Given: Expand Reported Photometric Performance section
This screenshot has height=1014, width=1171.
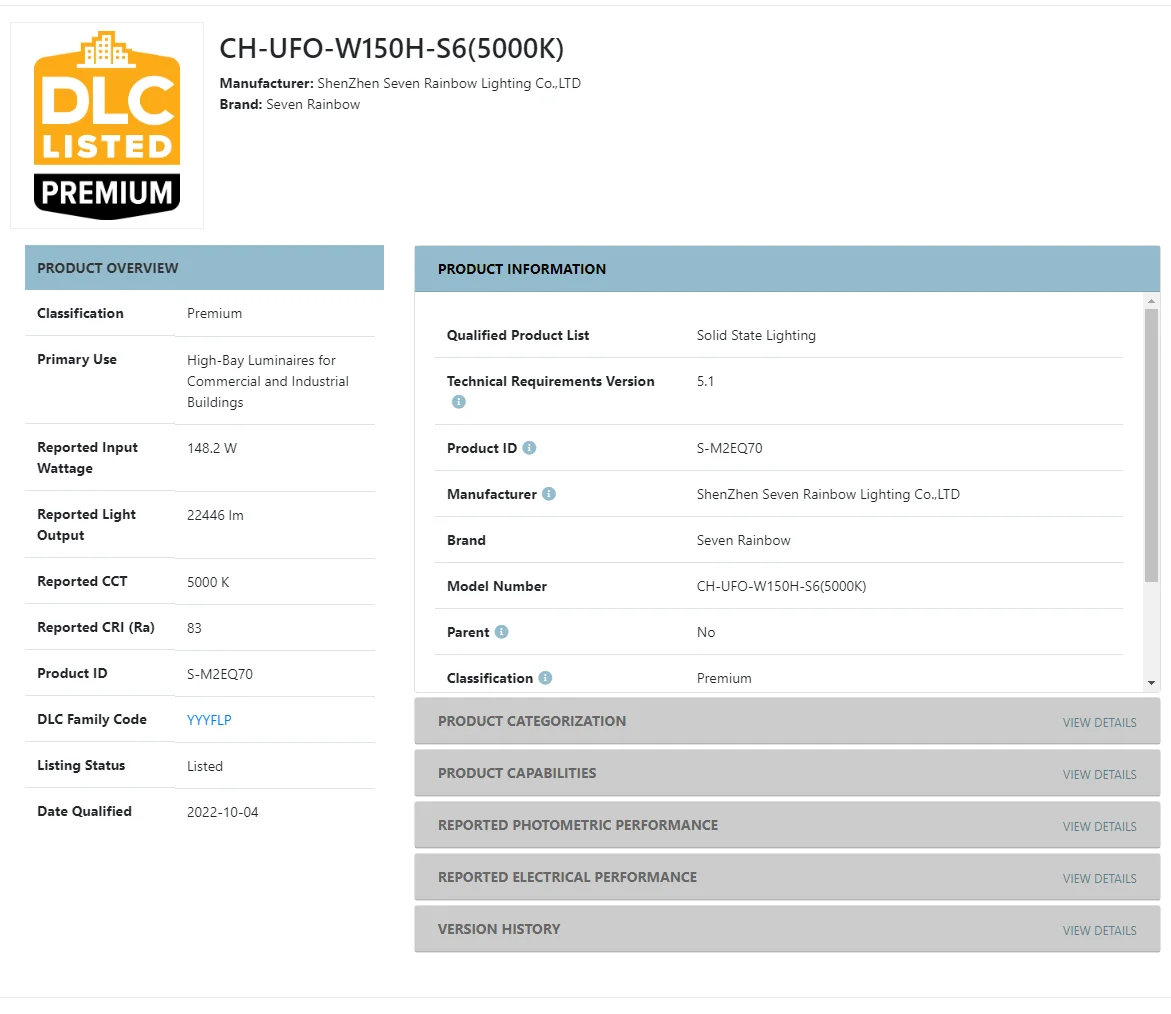Looking at the screenshot, I should point(787,825).
